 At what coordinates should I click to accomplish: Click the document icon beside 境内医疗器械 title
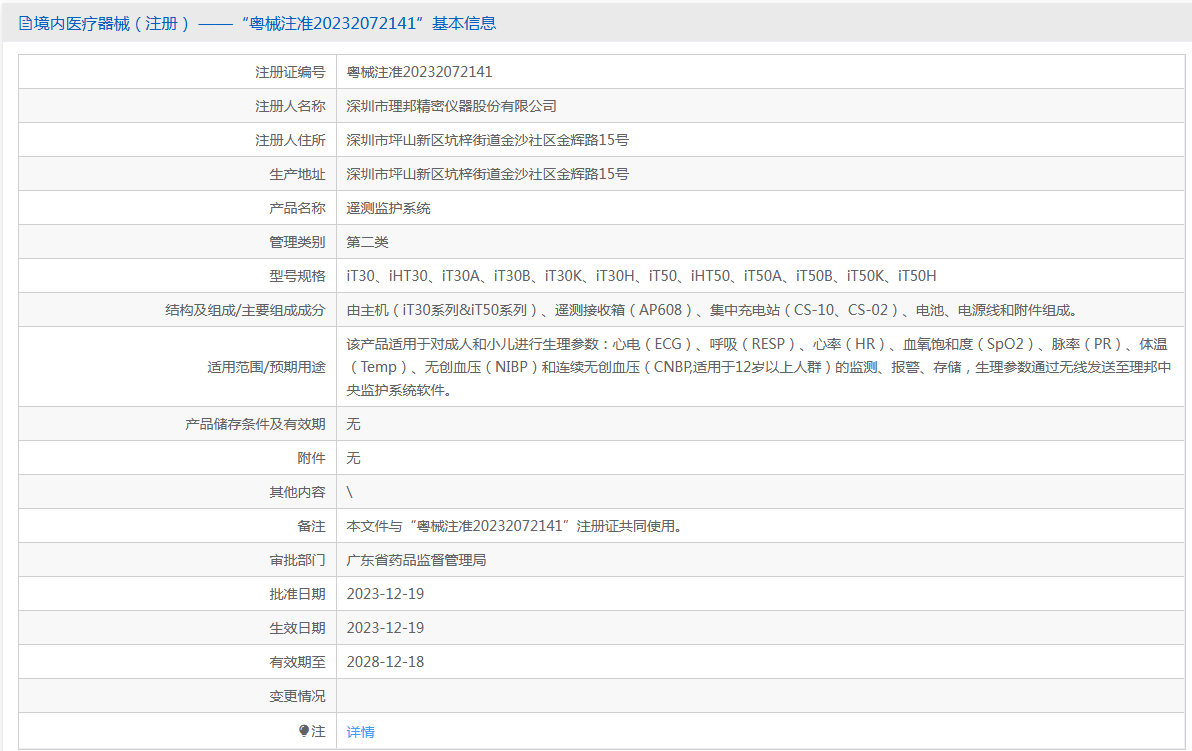point(25,24)
